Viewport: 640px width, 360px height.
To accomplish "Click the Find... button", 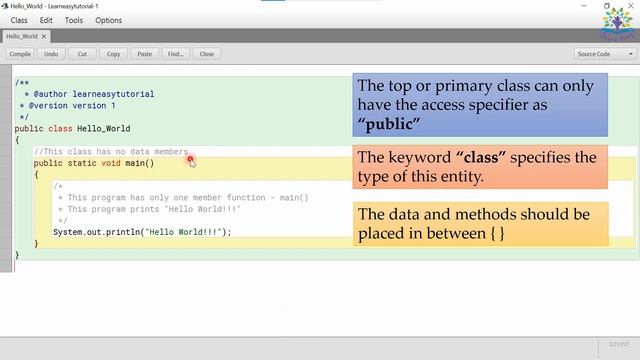I will 176,54.
